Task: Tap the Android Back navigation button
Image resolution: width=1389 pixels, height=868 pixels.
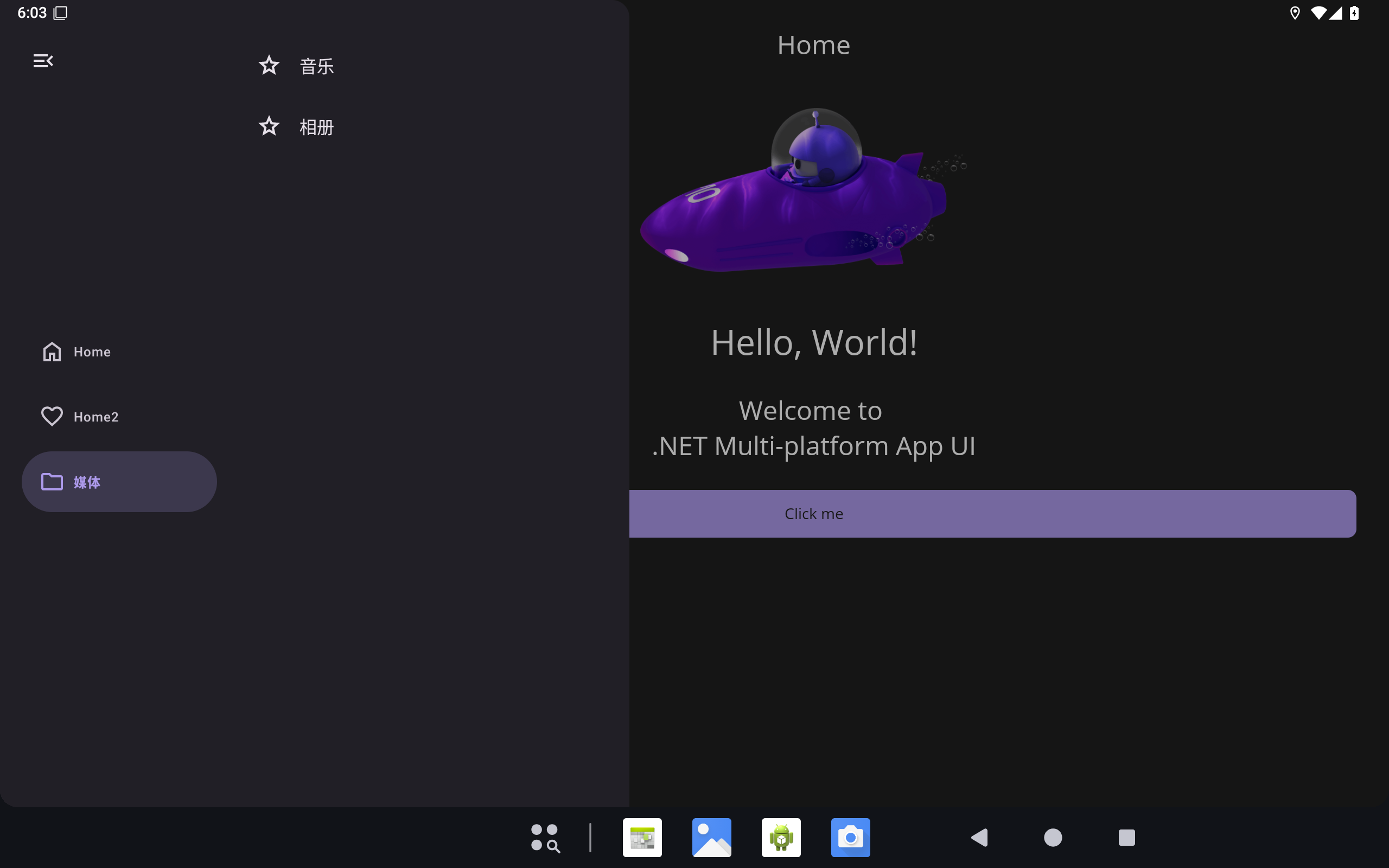Action: point(979,838)
